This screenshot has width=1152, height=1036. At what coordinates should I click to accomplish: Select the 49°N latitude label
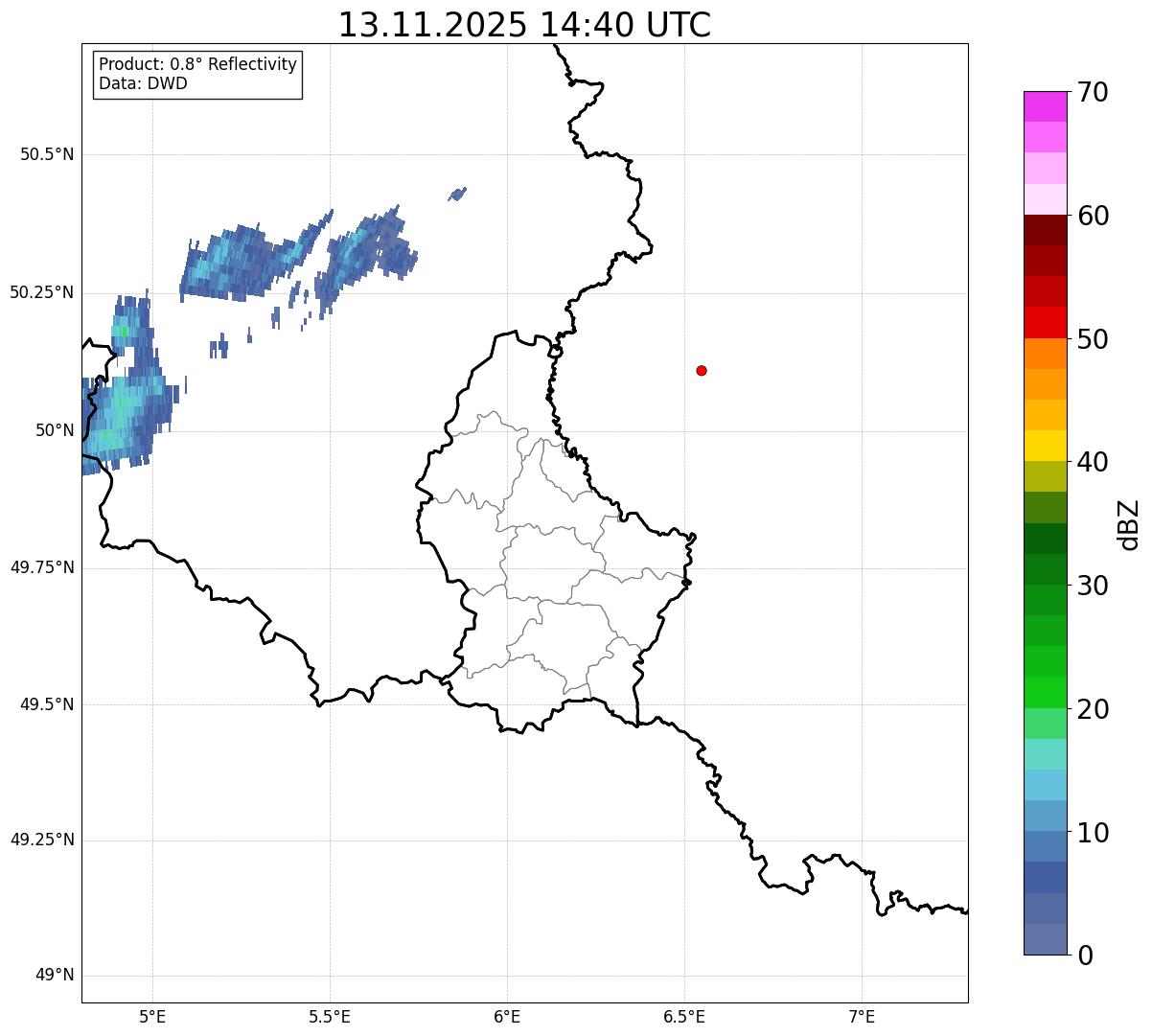pyautogui.click(x=55, y=976)
